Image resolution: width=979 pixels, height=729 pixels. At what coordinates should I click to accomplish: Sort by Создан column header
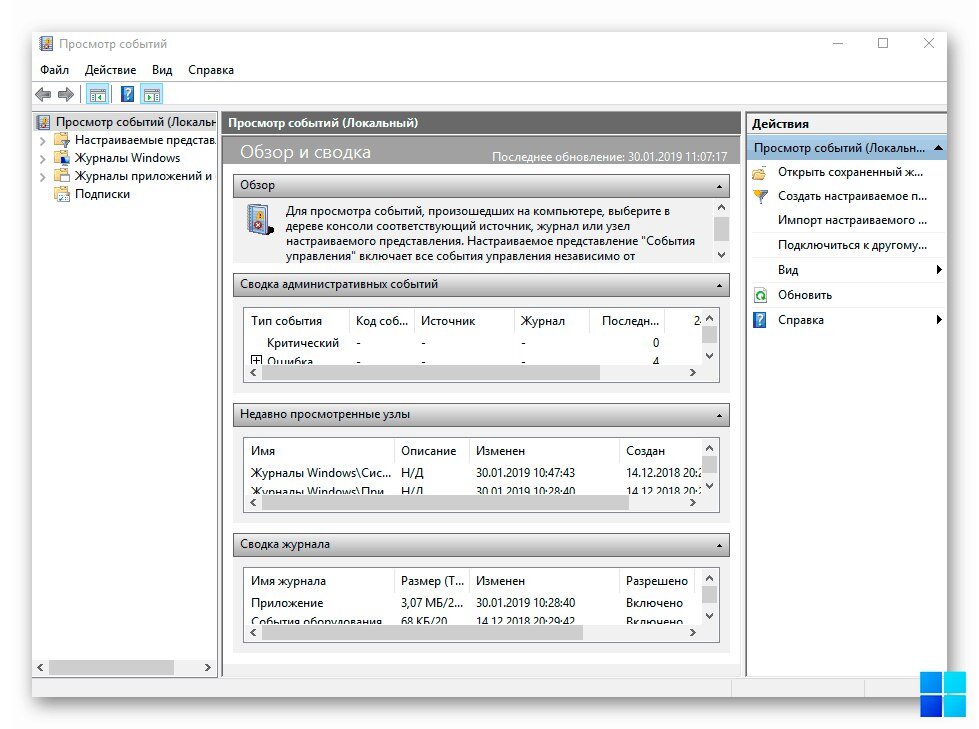[x=660, y=451]
